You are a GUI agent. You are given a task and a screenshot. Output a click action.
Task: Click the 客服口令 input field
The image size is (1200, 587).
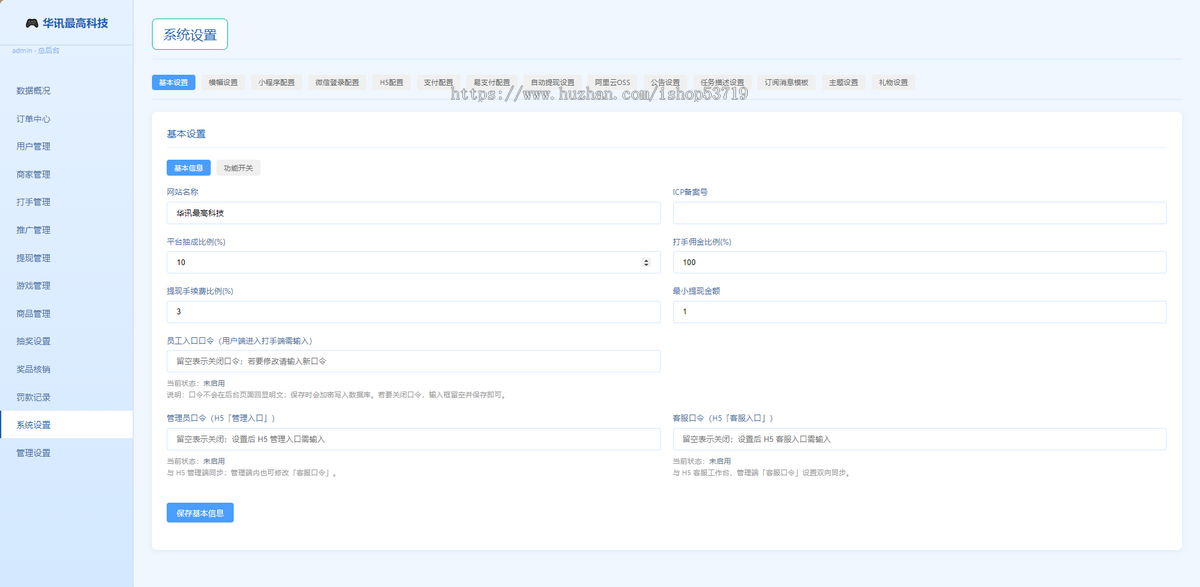point(920,439)
